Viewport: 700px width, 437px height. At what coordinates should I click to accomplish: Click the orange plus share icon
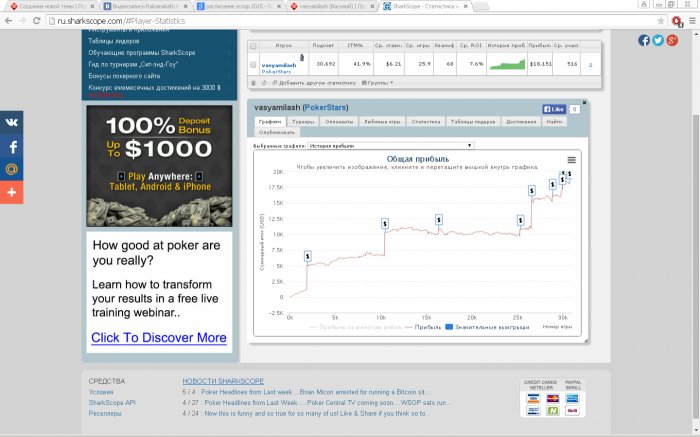point(12,192)
